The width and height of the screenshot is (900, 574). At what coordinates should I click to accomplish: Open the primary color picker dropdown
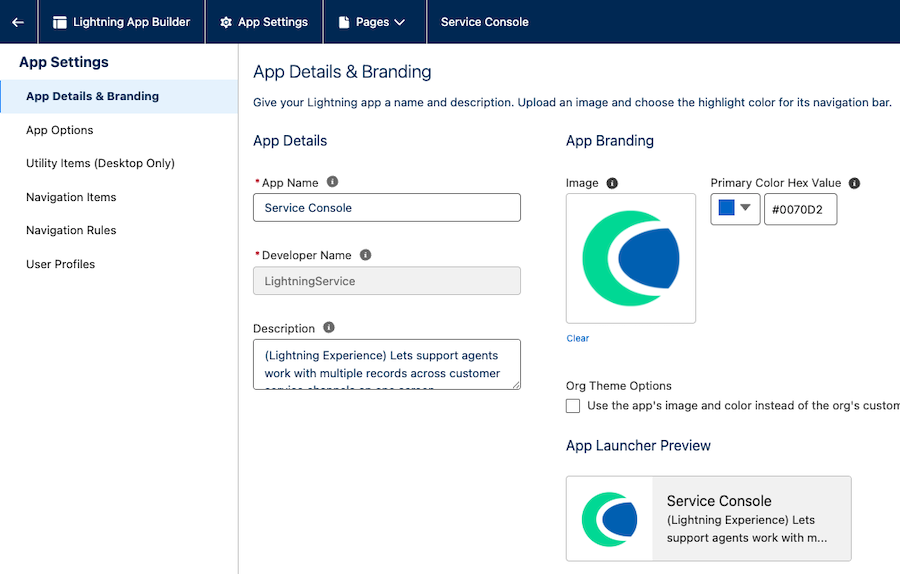tap(735, 209)
